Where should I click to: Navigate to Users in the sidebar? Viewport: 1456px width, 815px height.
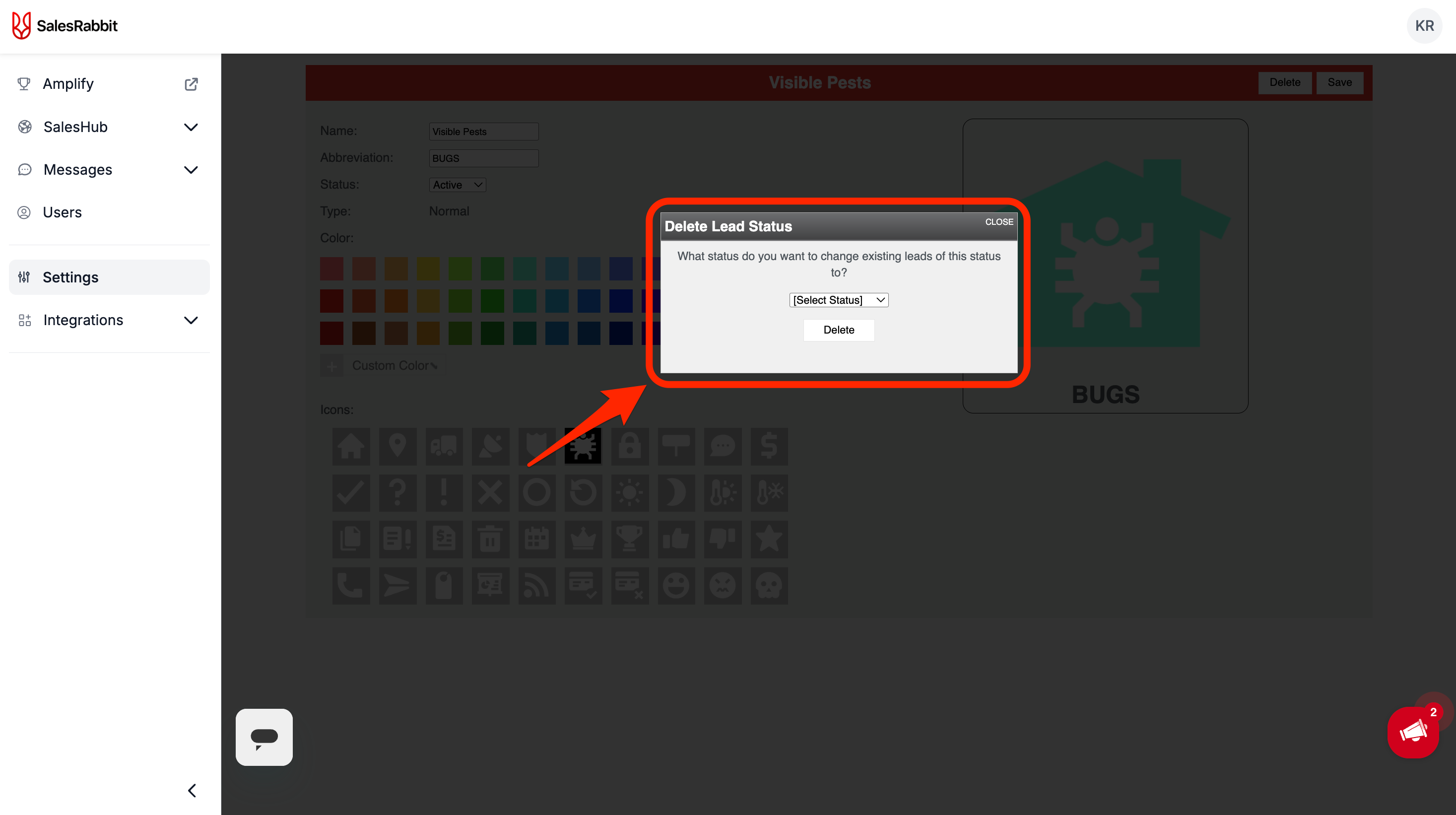coord(62,212)
